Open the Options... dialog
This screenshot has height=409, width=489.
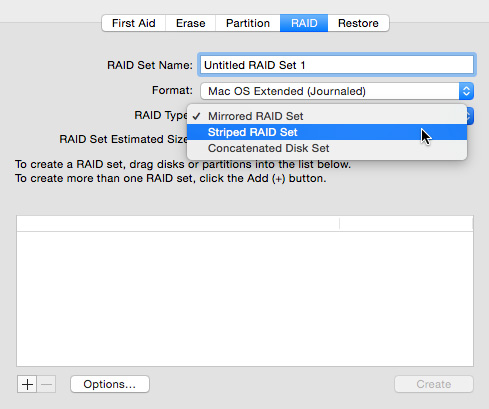coord(110,384)
